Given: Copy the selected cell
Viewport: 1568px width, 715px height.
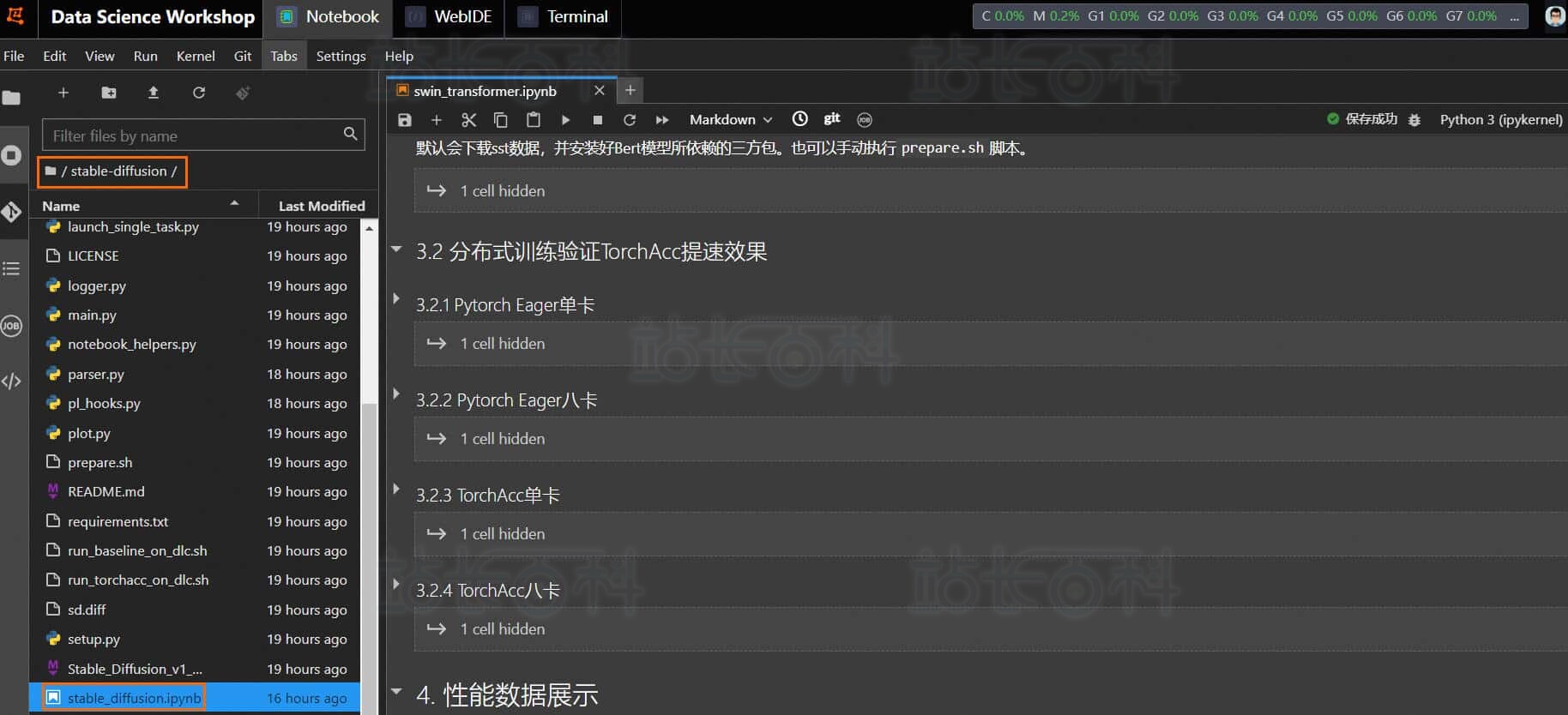Looking at the screenshot, I should point(501,120).
